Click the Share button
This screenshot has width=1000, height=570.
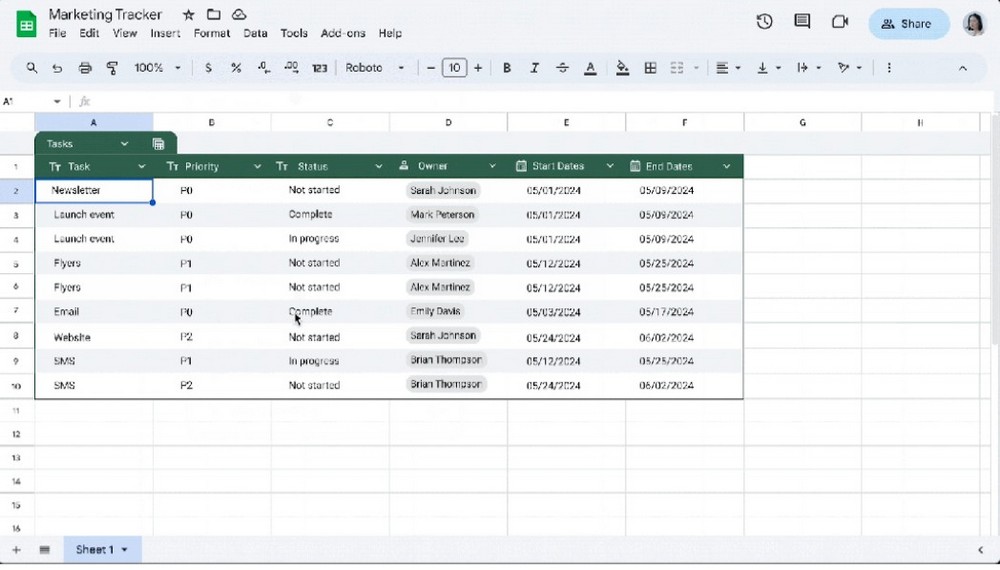pyautogui.click(x=908, y=24)
